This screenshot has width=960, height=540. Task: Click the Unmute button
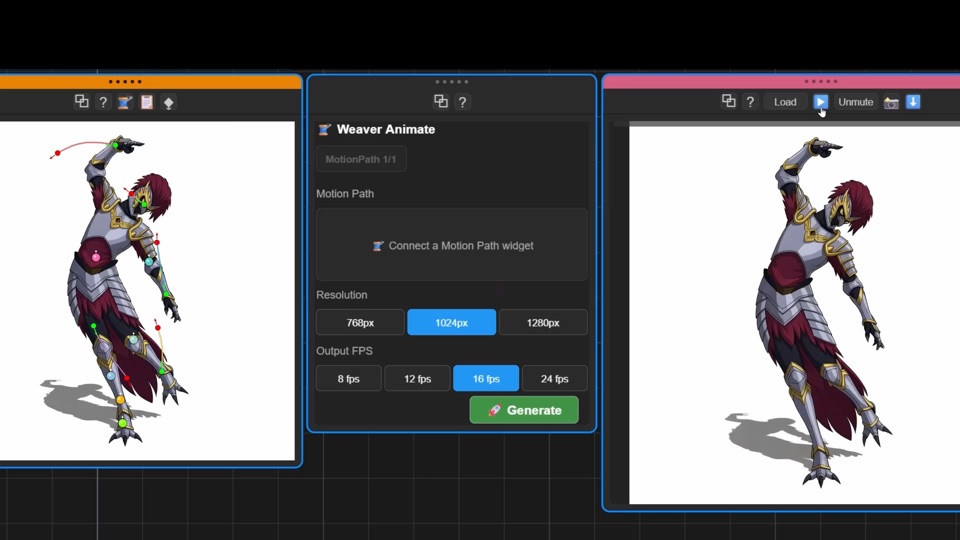(855, 102)
